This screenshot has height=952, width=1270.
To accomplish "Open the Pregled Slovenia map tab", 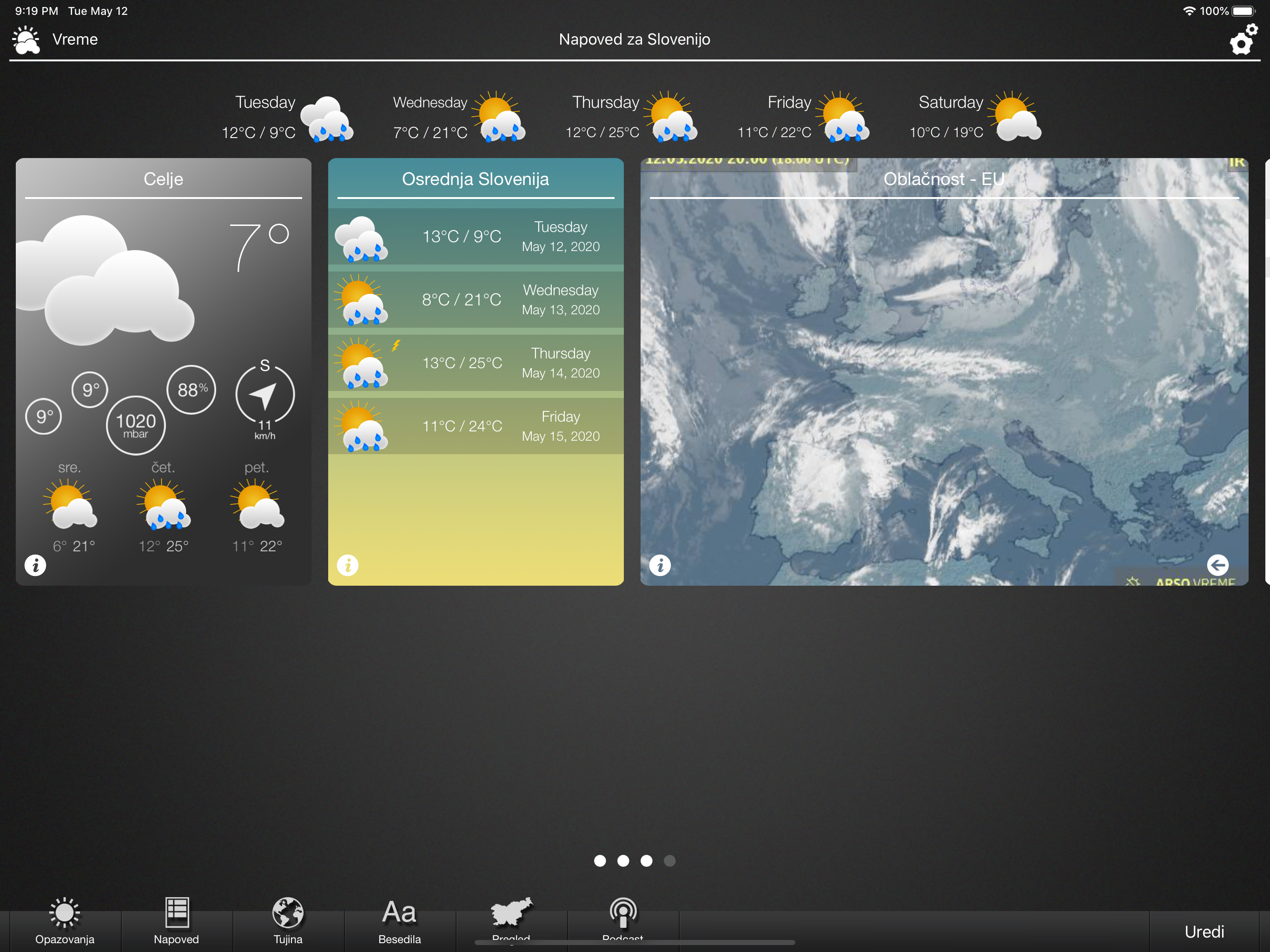I will tap(511, 918).
